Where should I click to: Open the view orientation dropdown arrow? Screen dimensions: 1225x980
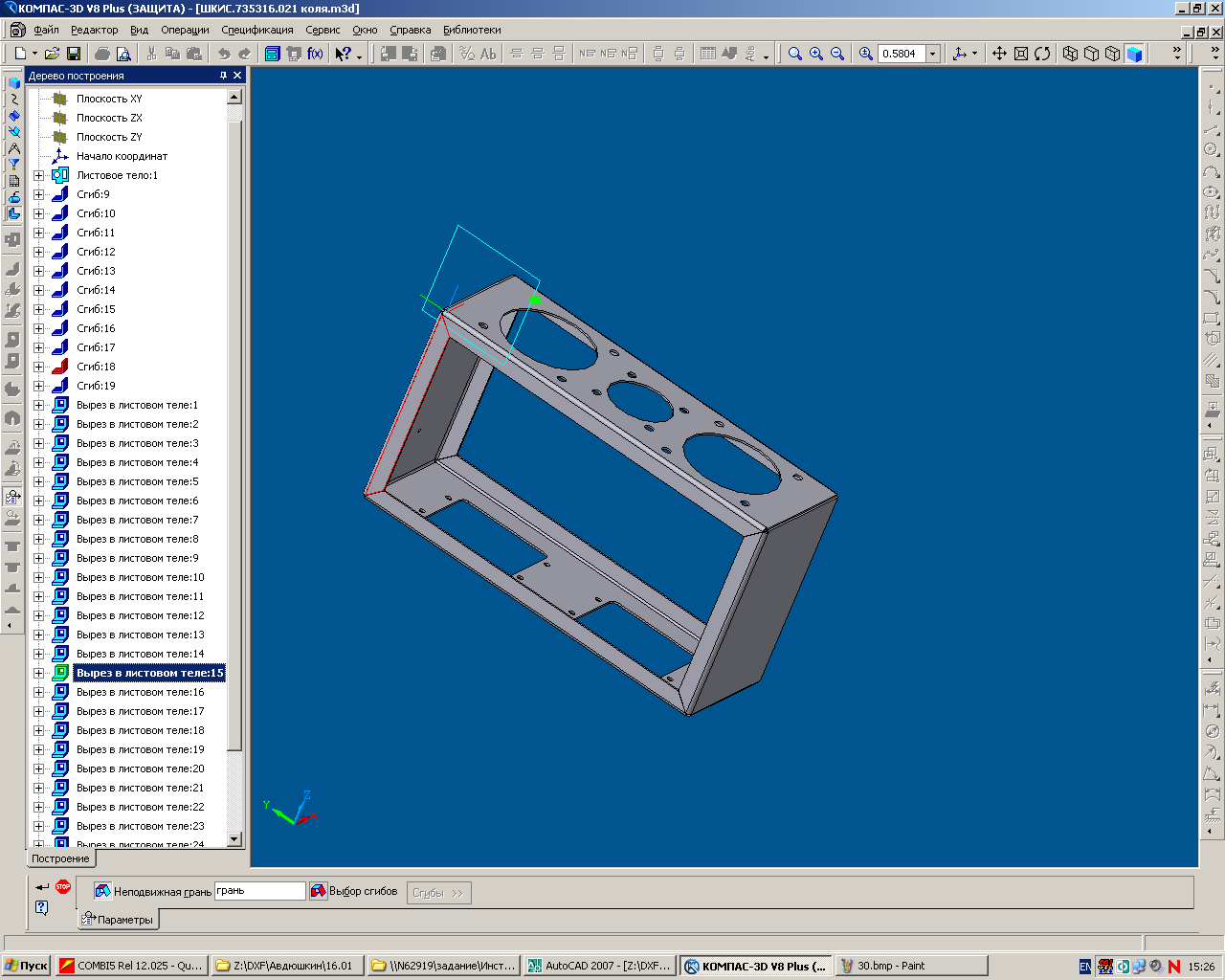pos(974,54)
